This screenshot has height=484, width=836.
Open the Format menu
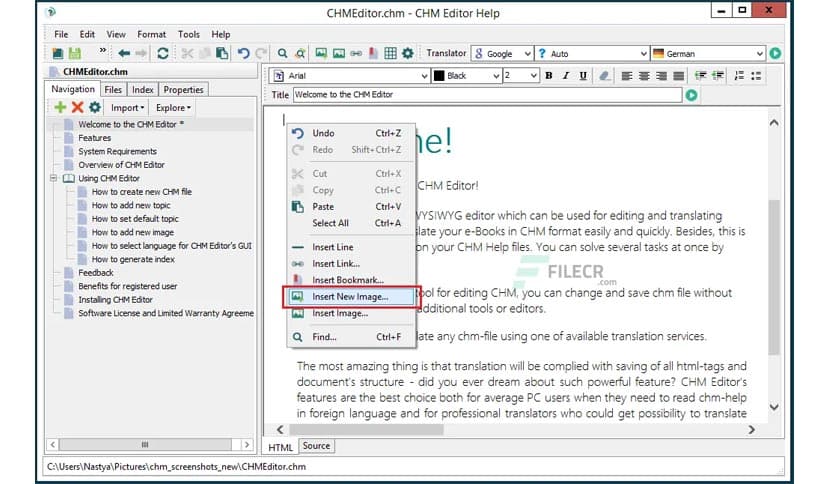pos(151,34)
